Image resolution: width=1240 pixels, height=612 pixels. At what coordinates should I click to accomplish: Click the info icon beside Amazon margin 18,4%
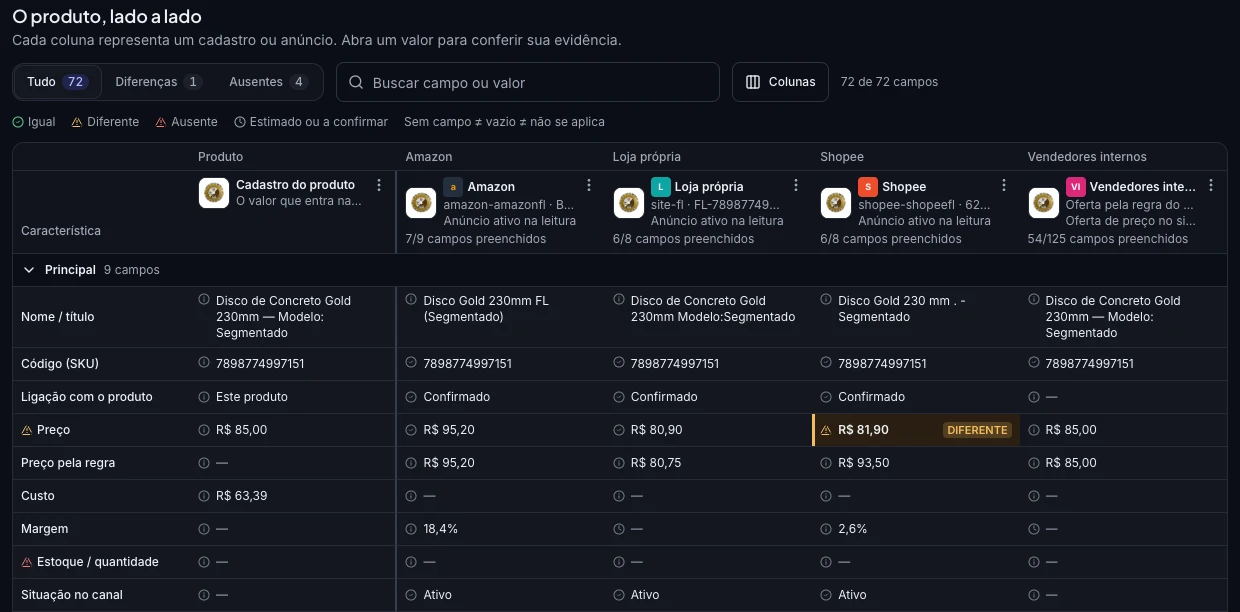[x=411, y=529]
